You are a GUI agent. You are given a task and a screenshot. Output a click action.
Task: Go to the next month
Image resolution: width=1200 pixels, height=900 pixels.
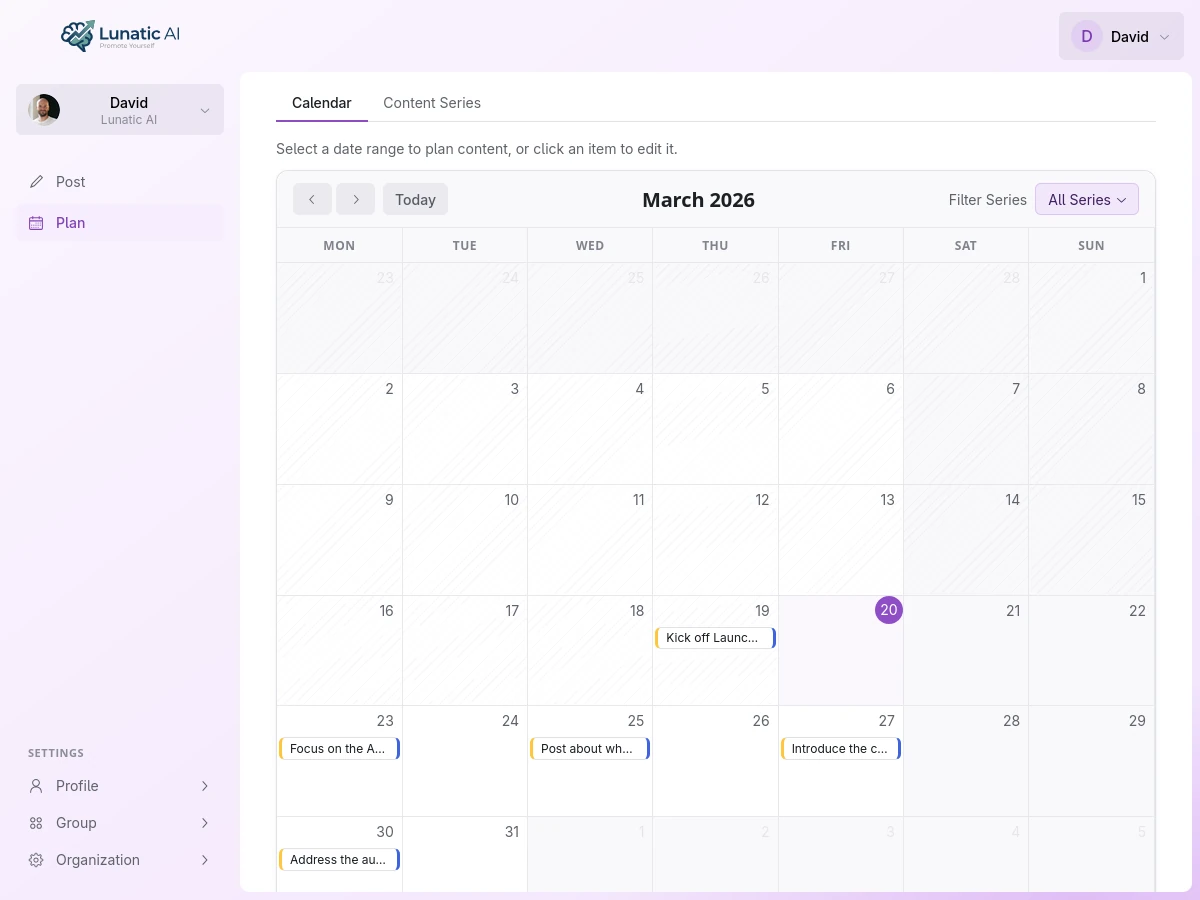[355, 199]
